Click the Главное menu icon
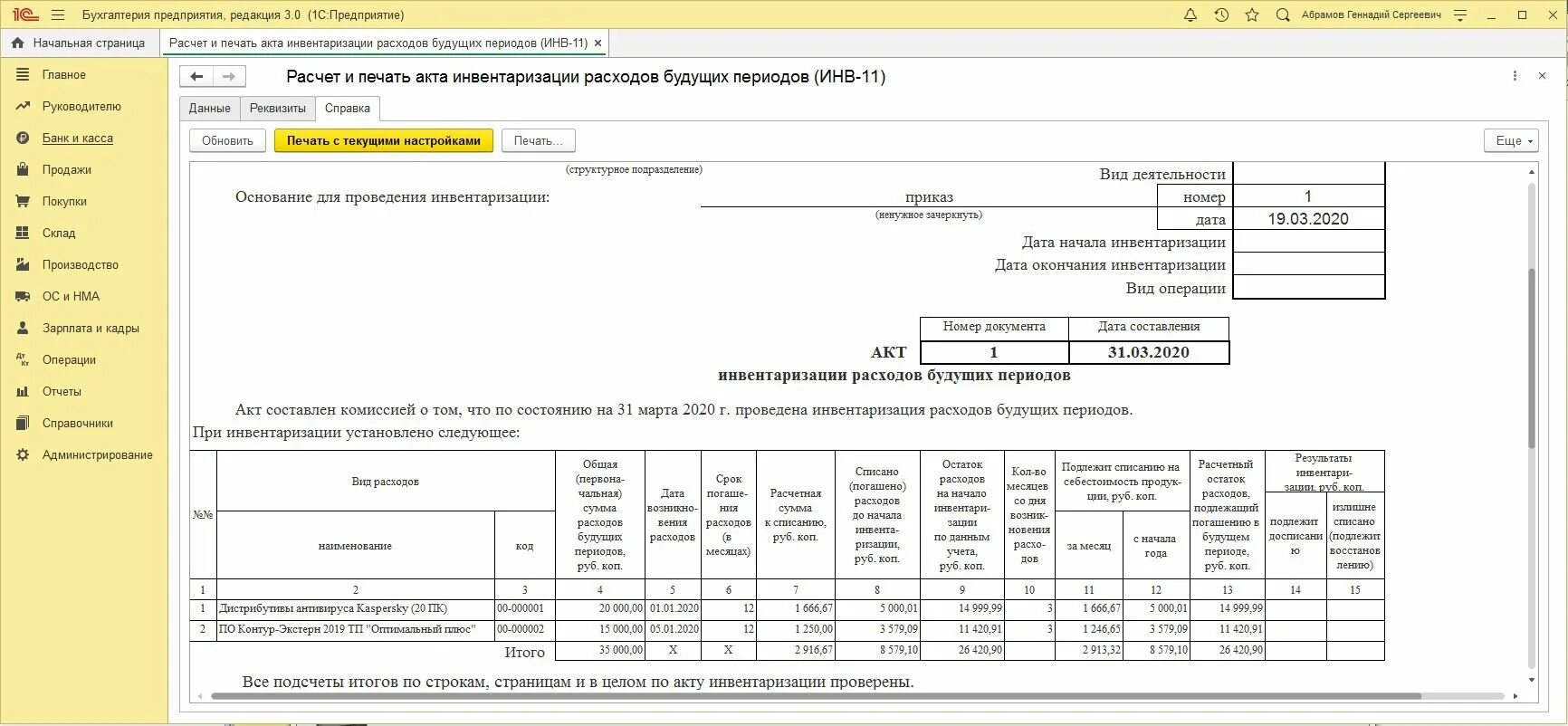 (23, 75)
